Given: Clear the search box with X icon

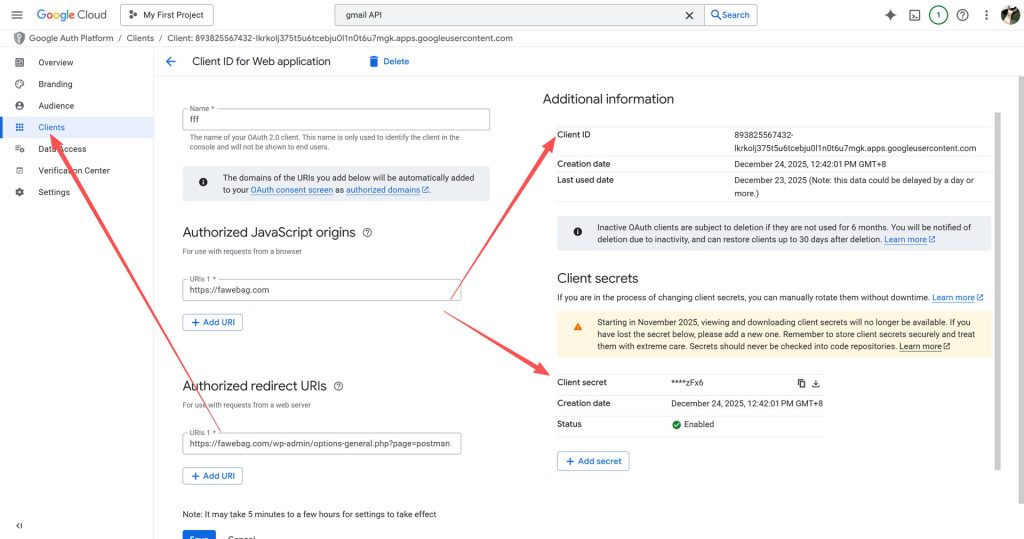Looking at the screenshot, I should tap(688, 15).
